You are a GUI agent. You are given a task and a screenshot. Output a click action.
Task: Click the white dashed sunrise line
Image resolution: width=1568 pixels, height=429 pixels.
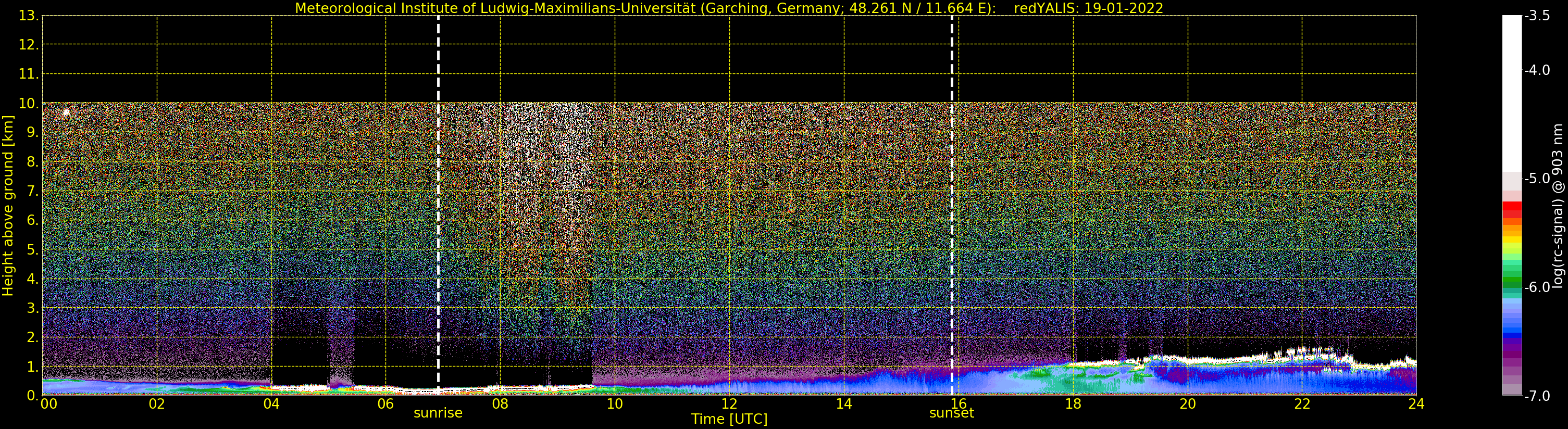tap(438, 205)
